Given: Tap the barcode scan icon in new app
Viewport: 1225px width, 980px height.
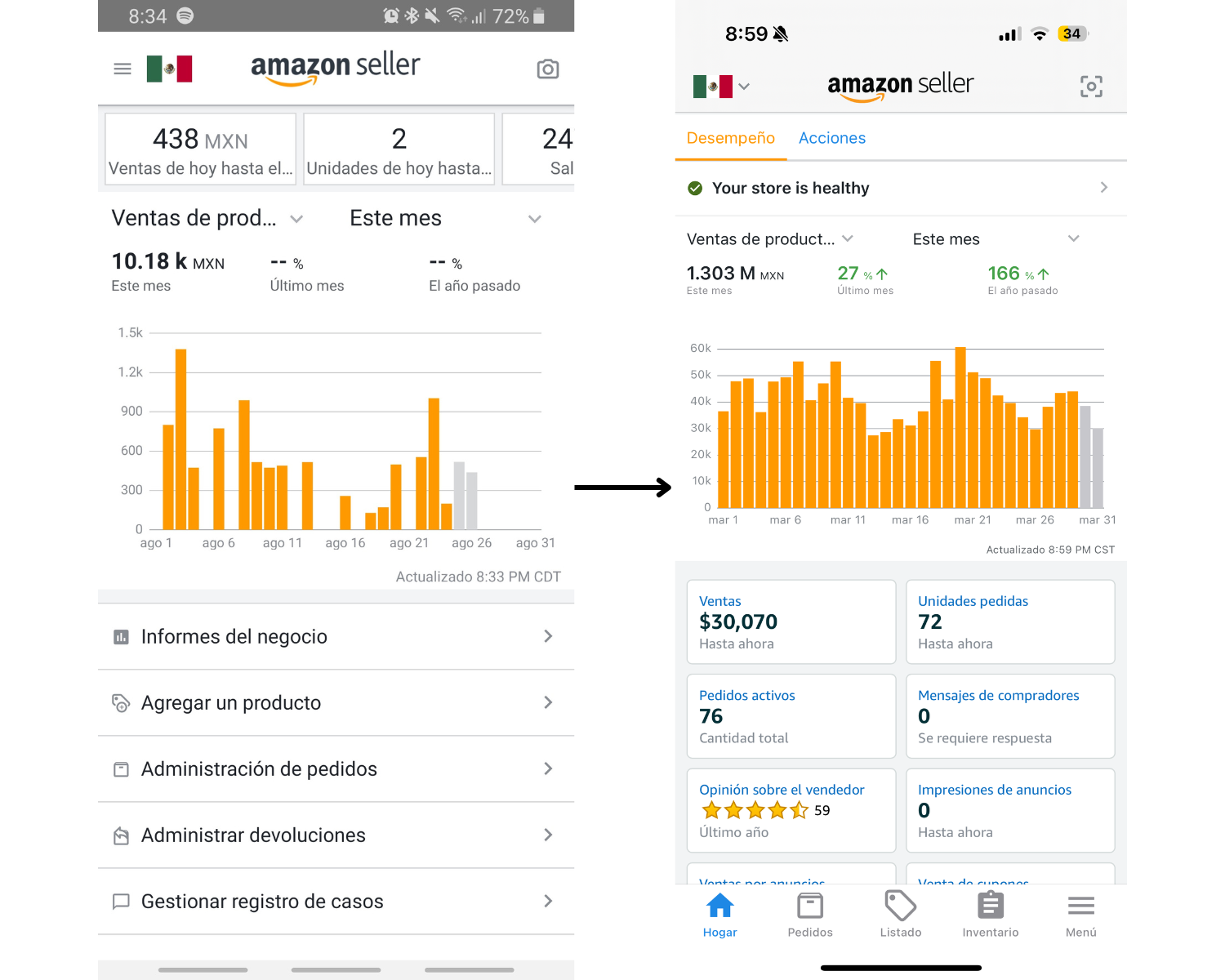Looking at the screenshot, I should pyautogui.click(x=1091, y=86).
